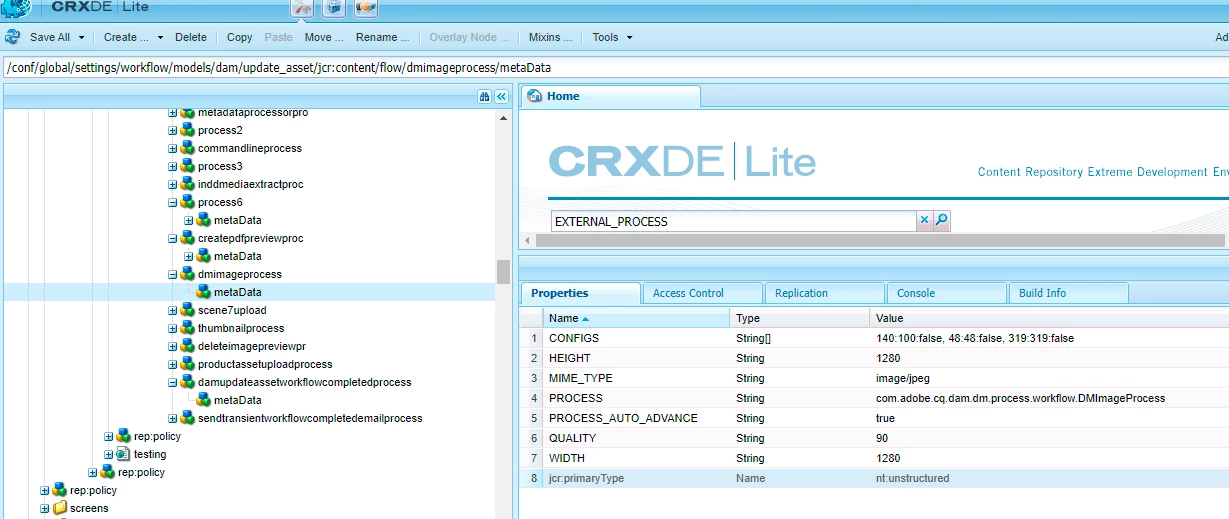Click the tree panel vertical scrollbar thumb
1229x519 pixels.
tap(503, 272)
